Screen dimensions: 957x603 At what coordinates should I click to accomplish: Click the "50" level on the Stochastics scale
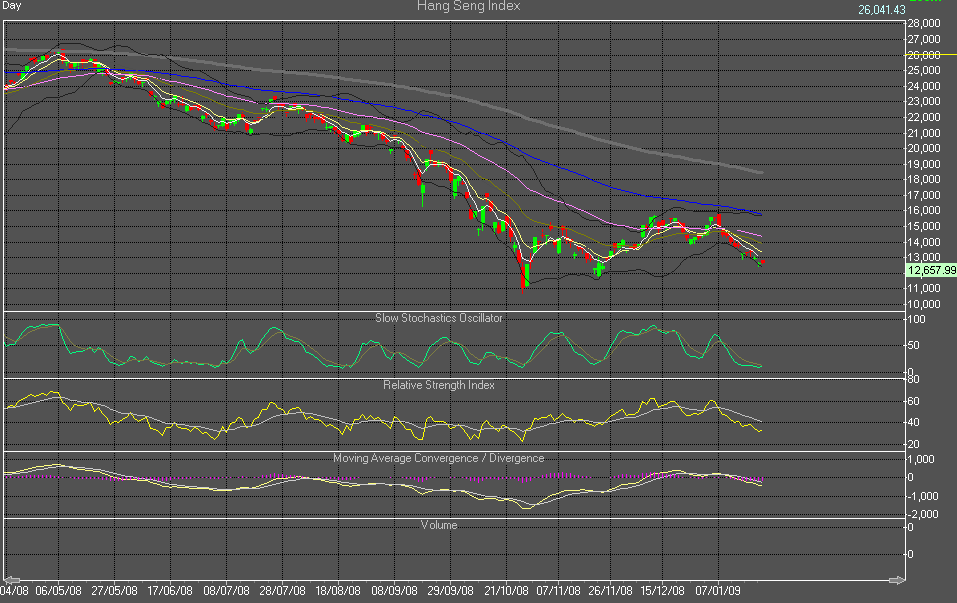pos(914,345)
